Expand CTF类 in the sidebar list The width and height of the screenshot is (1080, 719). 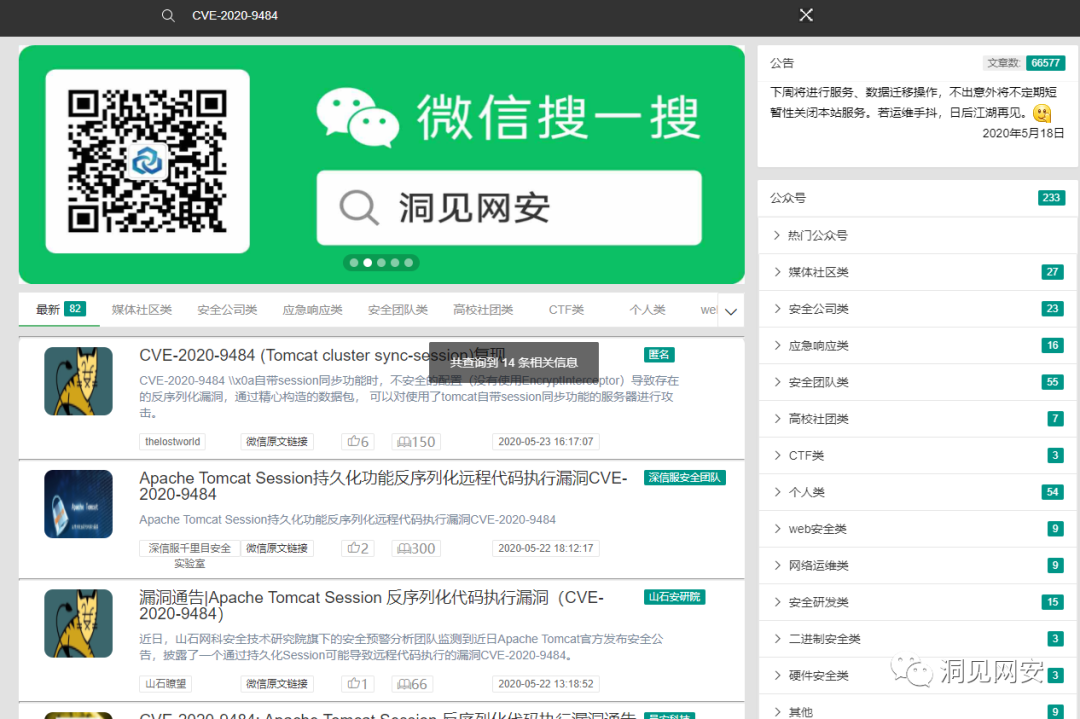point(917,455)
